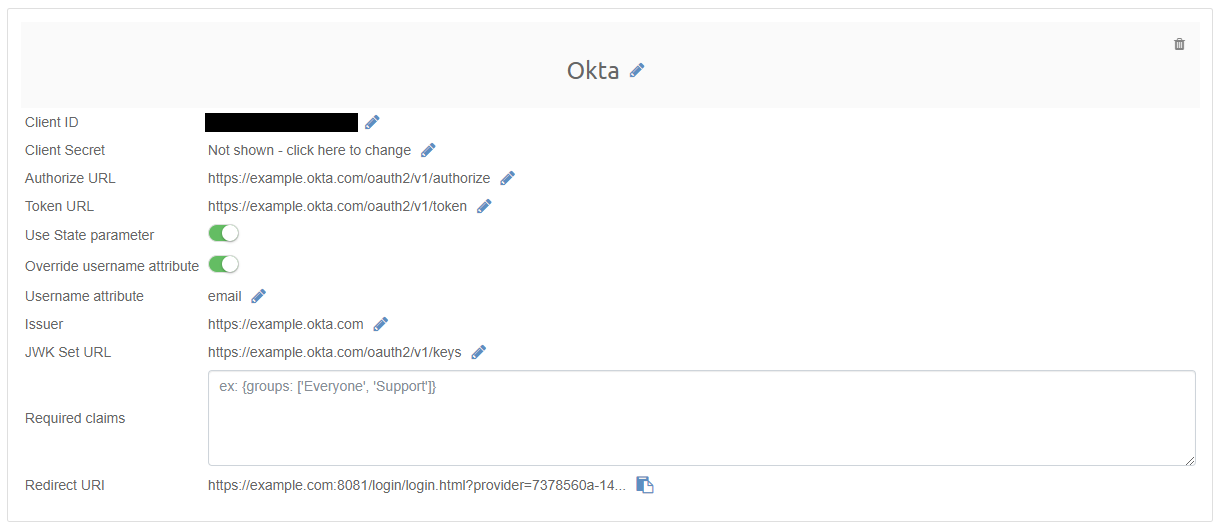Click inside the Required claims text area
1221x530 pixels.
click(x=700, y=418)
